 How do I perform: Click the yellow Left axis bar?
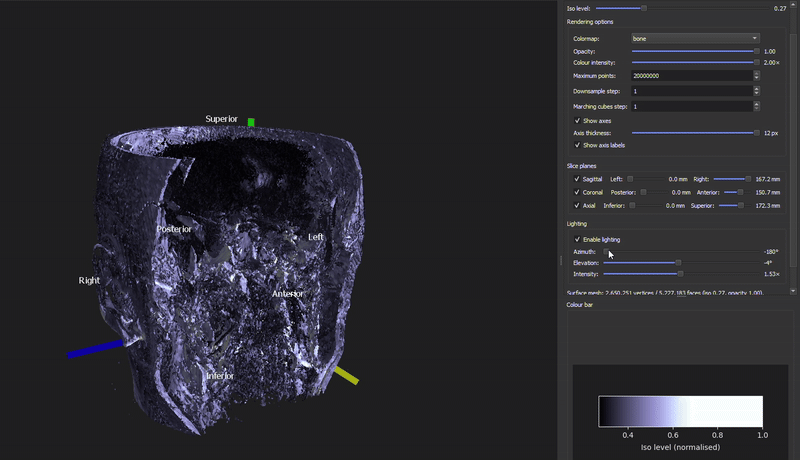pyautogui.click(x=347, y=375)
